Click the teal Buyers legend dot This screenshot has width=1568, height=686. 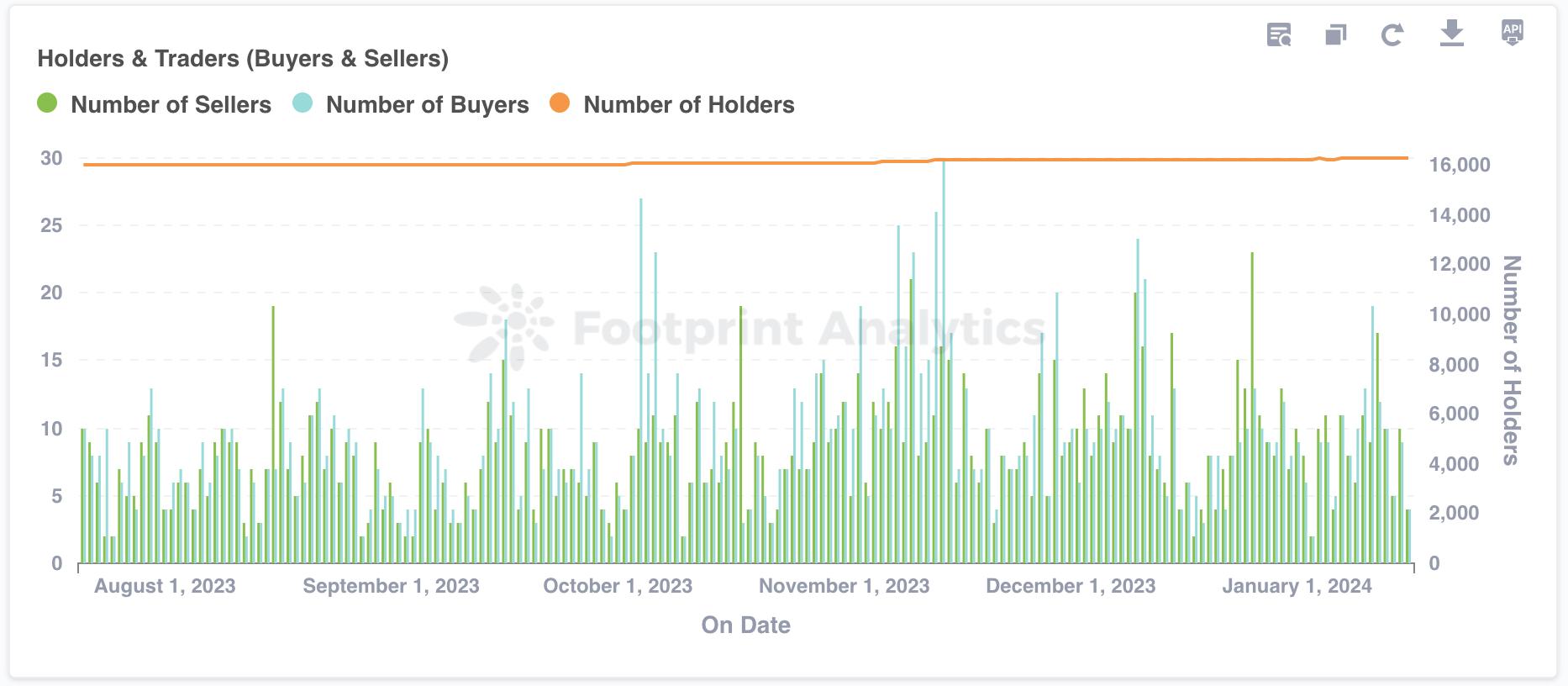point(303,103)
